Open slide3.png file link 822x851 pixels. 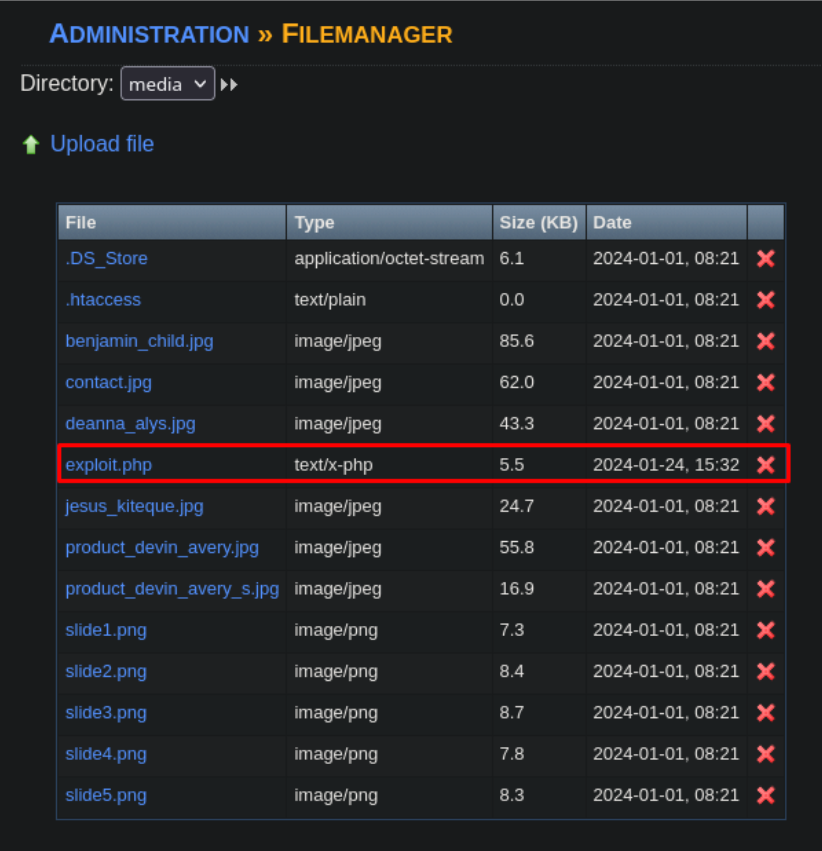coord(106,712)
